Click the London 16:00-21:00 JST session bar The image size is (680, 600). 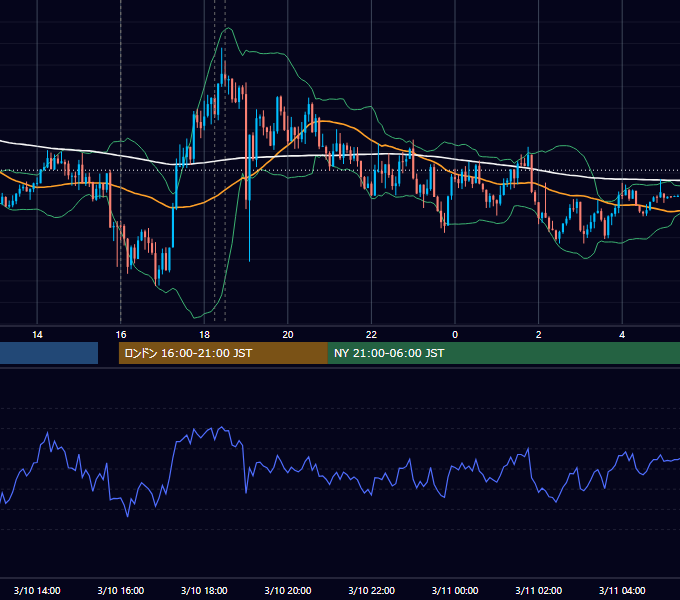click(x=223, y=353)
